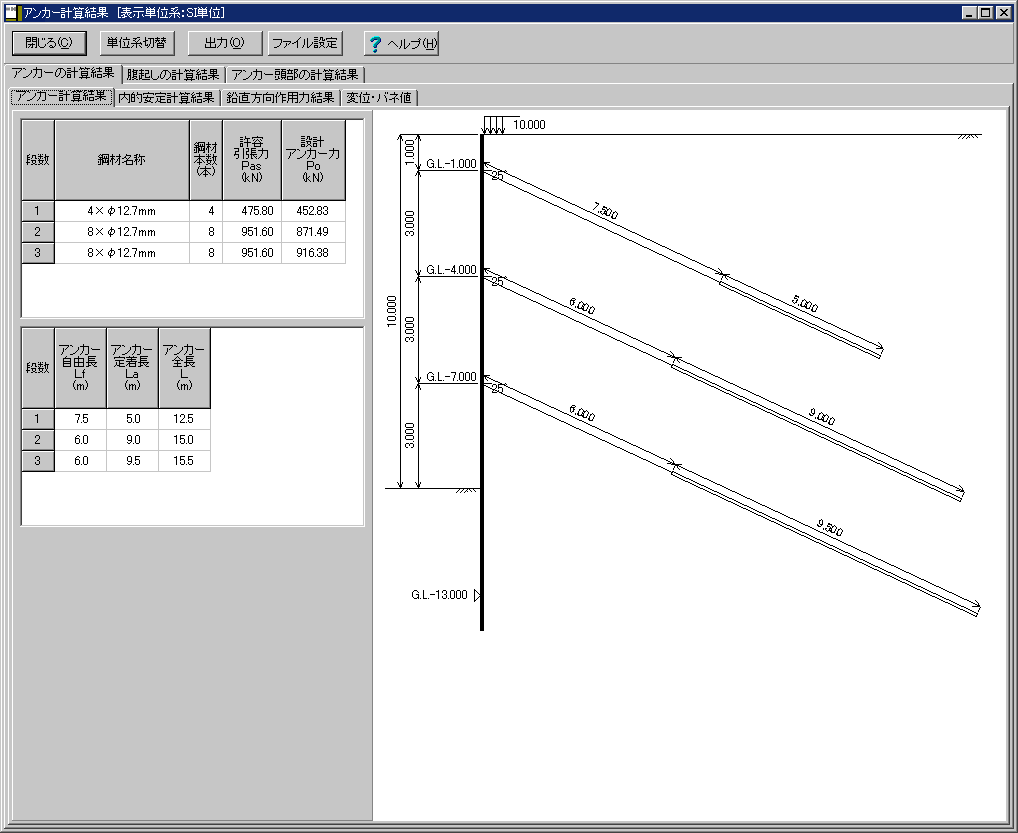
Task: Open ファイル設定 file settings
Action: coord(305,43)
